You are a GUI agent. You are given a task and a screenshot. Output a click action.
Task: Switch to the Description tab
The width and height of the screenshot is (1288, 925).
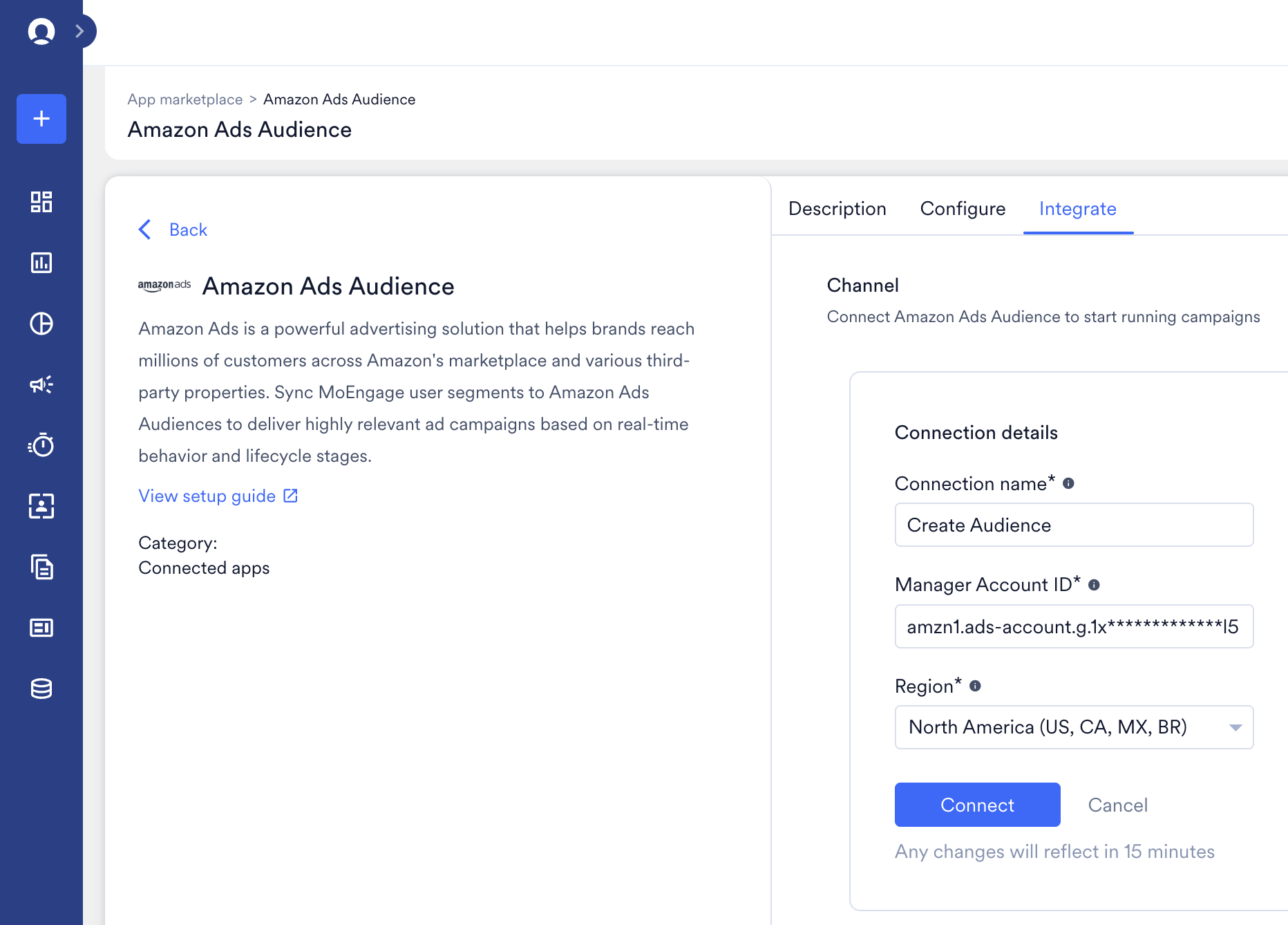click(x=837, y=209)
